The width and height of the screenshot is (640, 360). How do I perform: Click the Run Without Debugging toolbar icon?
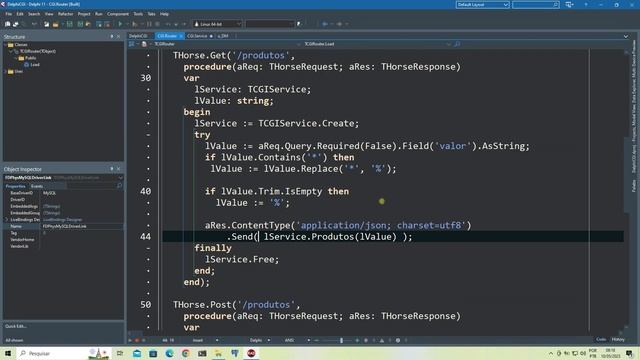click(135, 24)
